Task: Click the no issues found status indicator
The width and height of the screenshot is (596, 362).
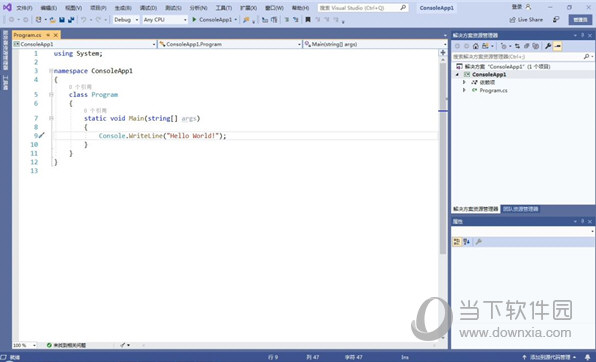Action: pyautogui.click(x=67, y=345)
